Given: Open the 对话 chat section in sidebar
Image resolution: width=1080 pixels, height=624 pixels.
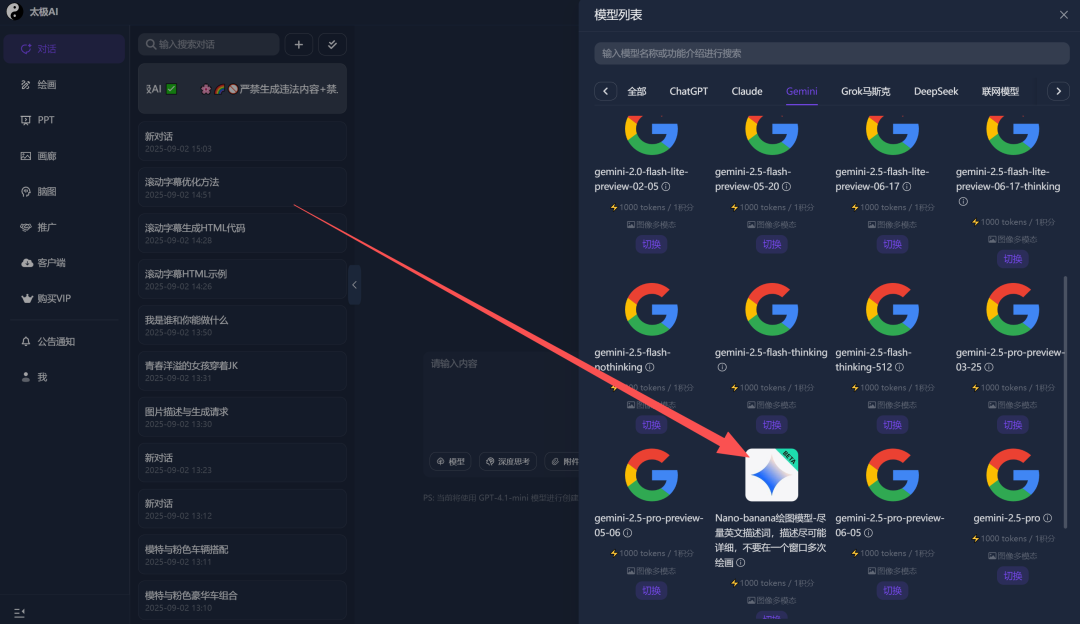Looking at the screenshot, I should (x=64, y=49).
